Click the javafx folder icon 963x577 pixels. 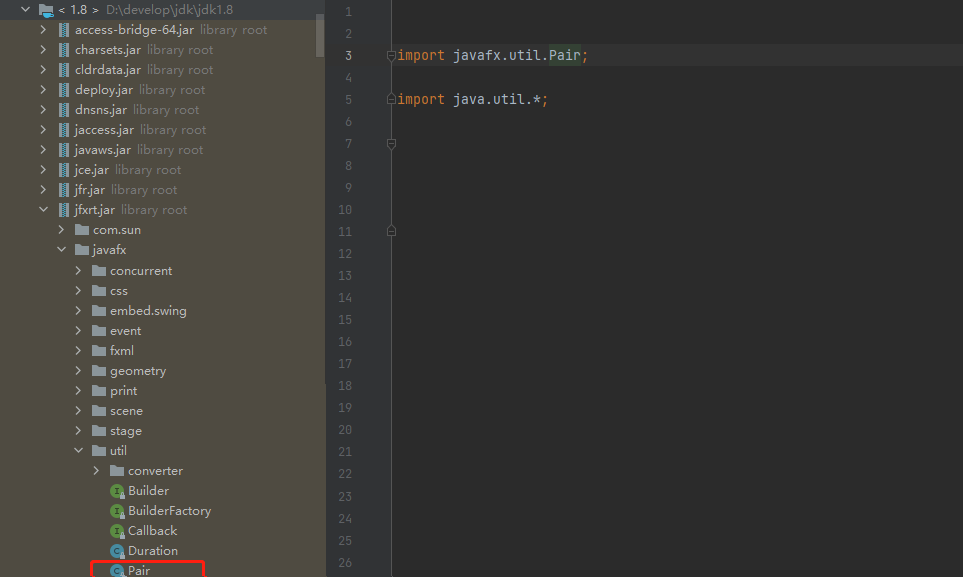point(82,249)
